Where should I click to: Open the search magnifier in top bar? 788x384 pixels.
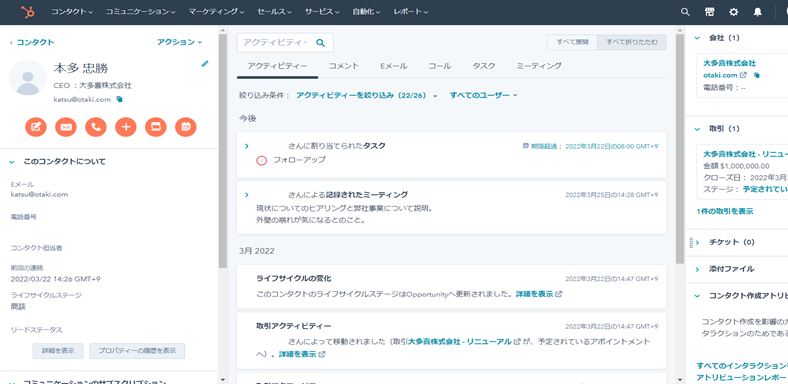pyautogui.click(x=685, y=12)
